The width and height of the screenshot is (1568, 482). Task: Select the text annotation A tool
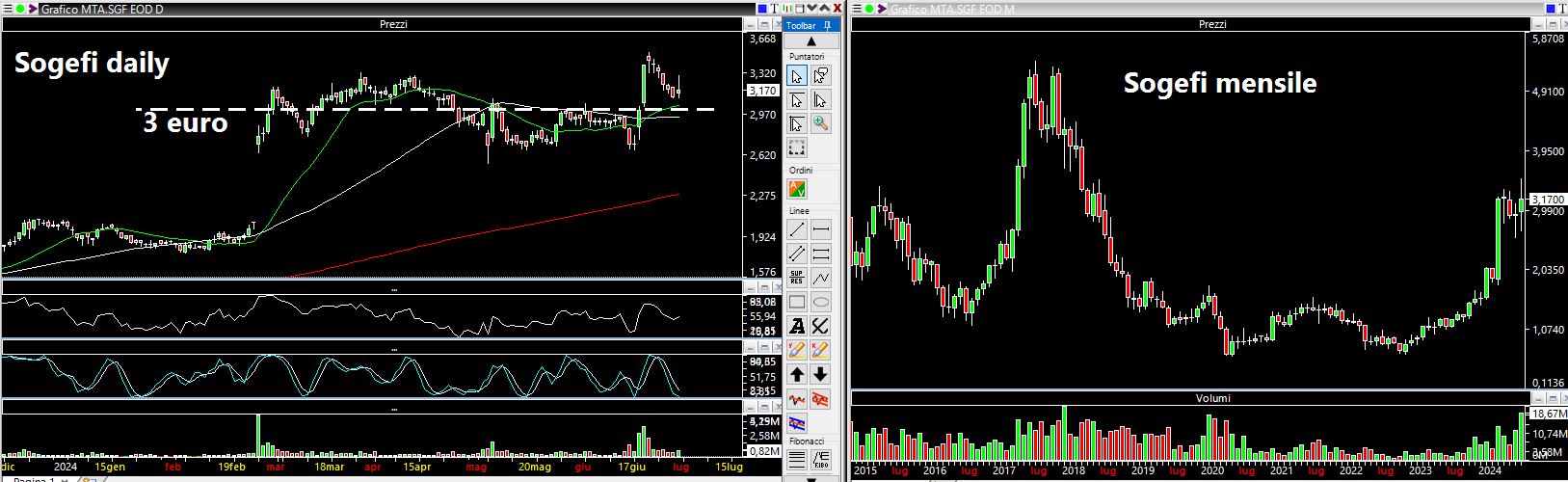(797, 327)
